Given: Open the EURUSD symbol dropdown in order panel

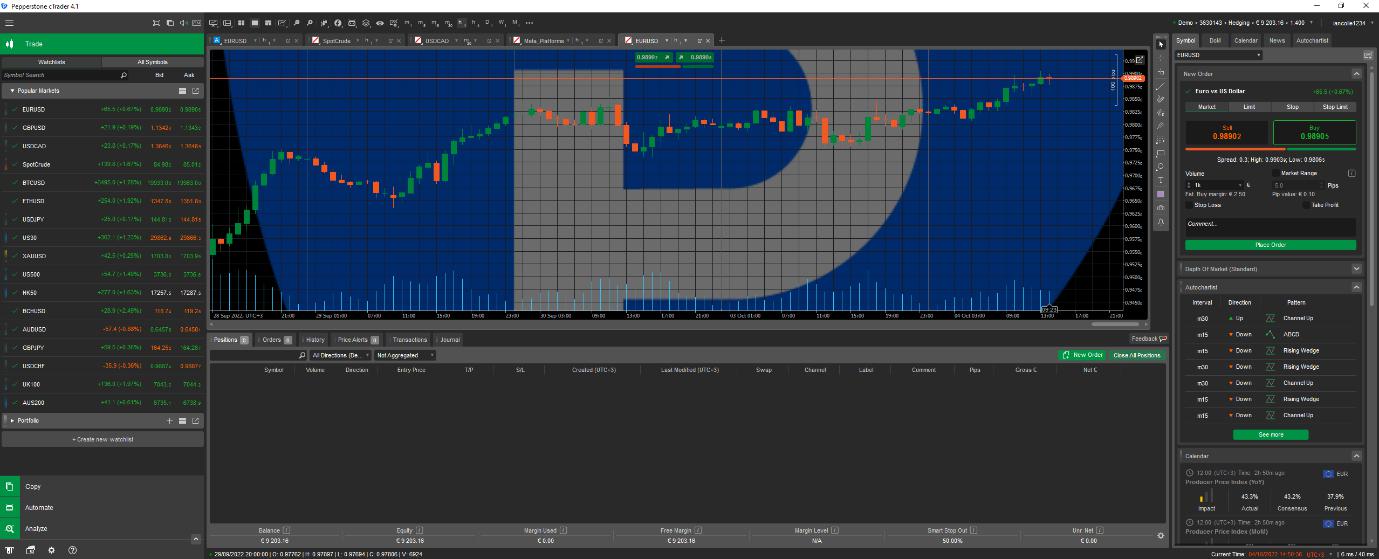Looking at the screenshot, I should pyautogui.click(x=1218, y=55).
